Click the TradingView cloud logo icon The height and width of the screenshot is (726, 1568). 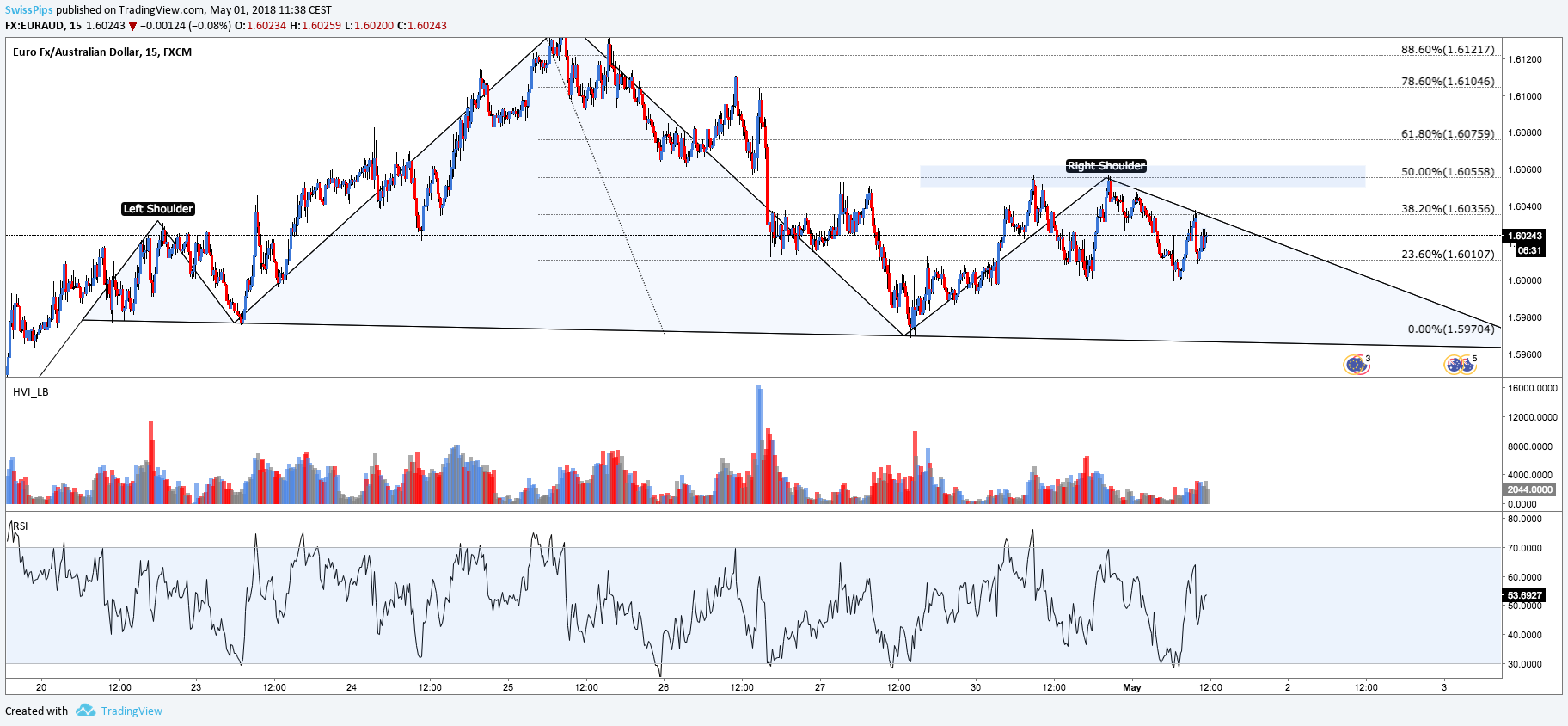click(x=85, y=710)
